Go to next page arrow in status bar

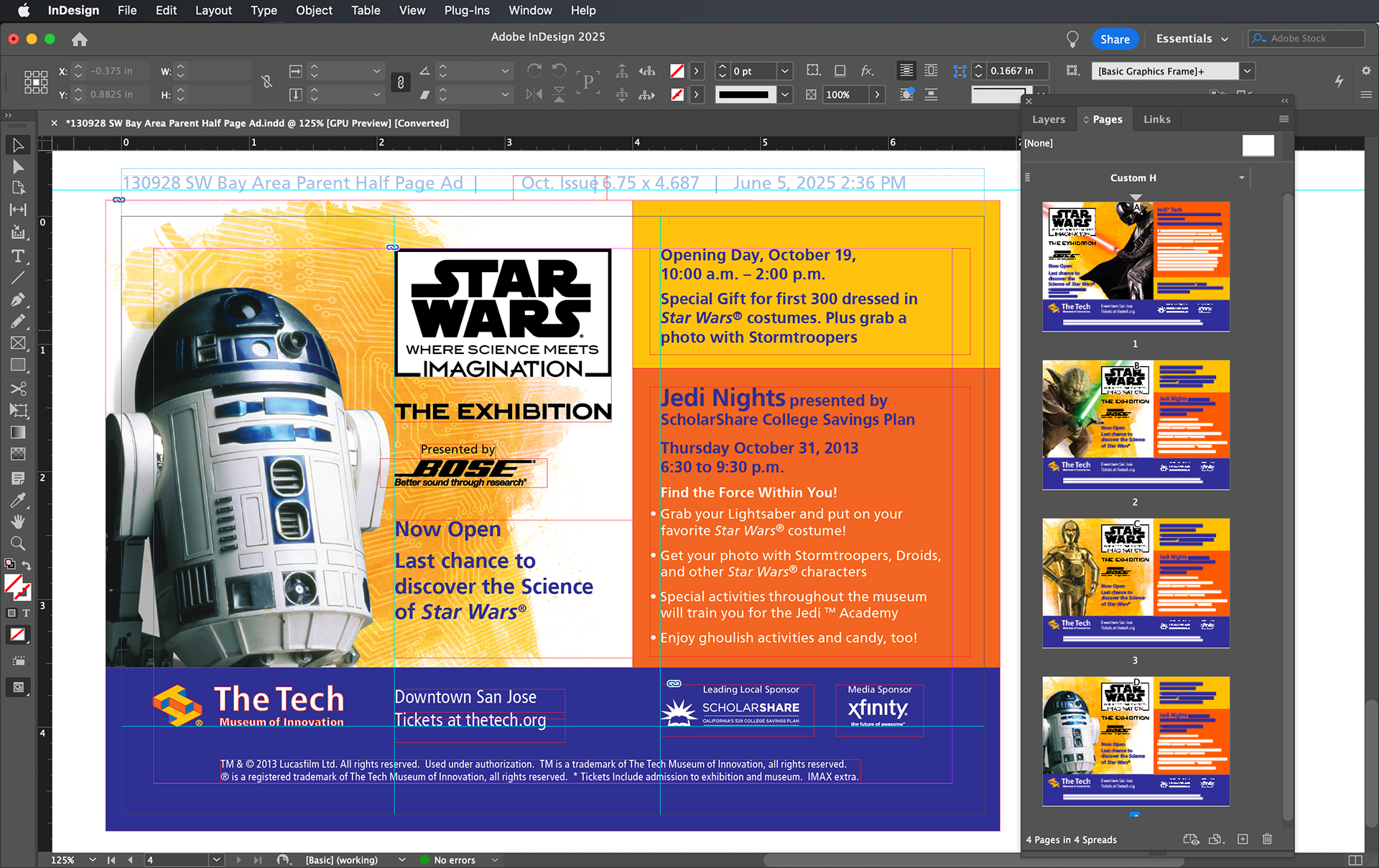click(238, 860)
